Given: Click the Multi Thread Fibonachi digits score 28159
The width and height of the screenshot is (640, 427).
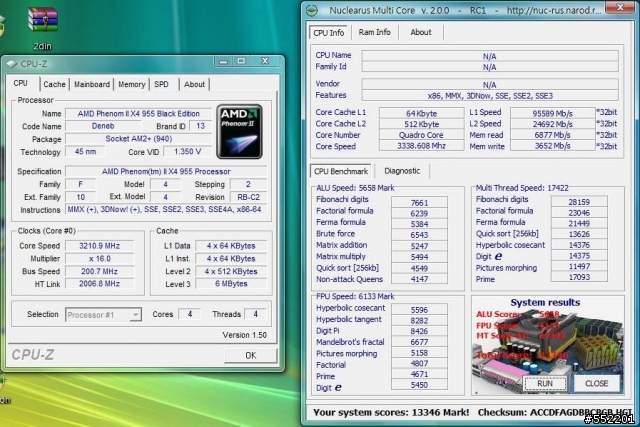Looking at the screenshot, I should click(579, 202).
